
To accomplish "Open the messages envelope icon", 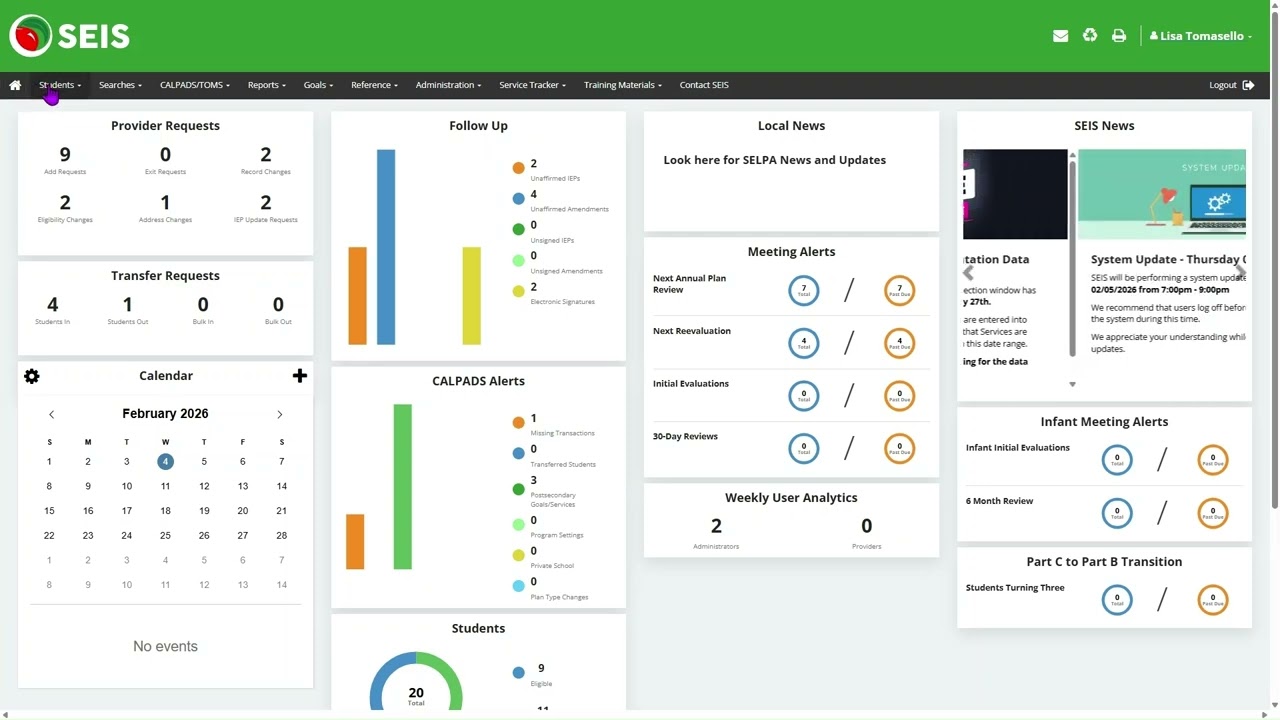I will [x=1061, y=36].
